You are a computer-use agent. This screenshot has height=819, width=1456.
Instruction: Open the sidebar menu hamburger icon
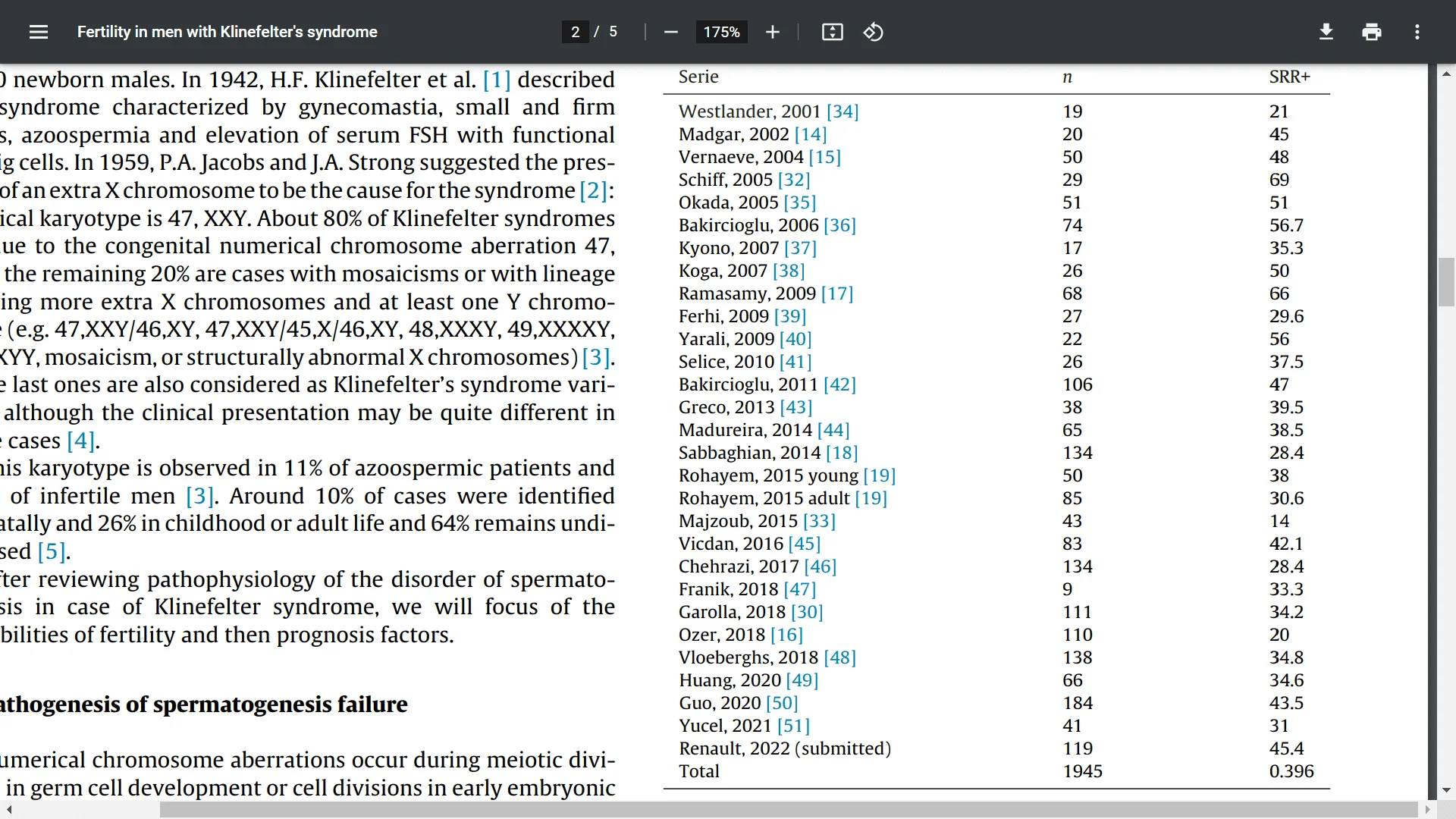tap(39, 32)
